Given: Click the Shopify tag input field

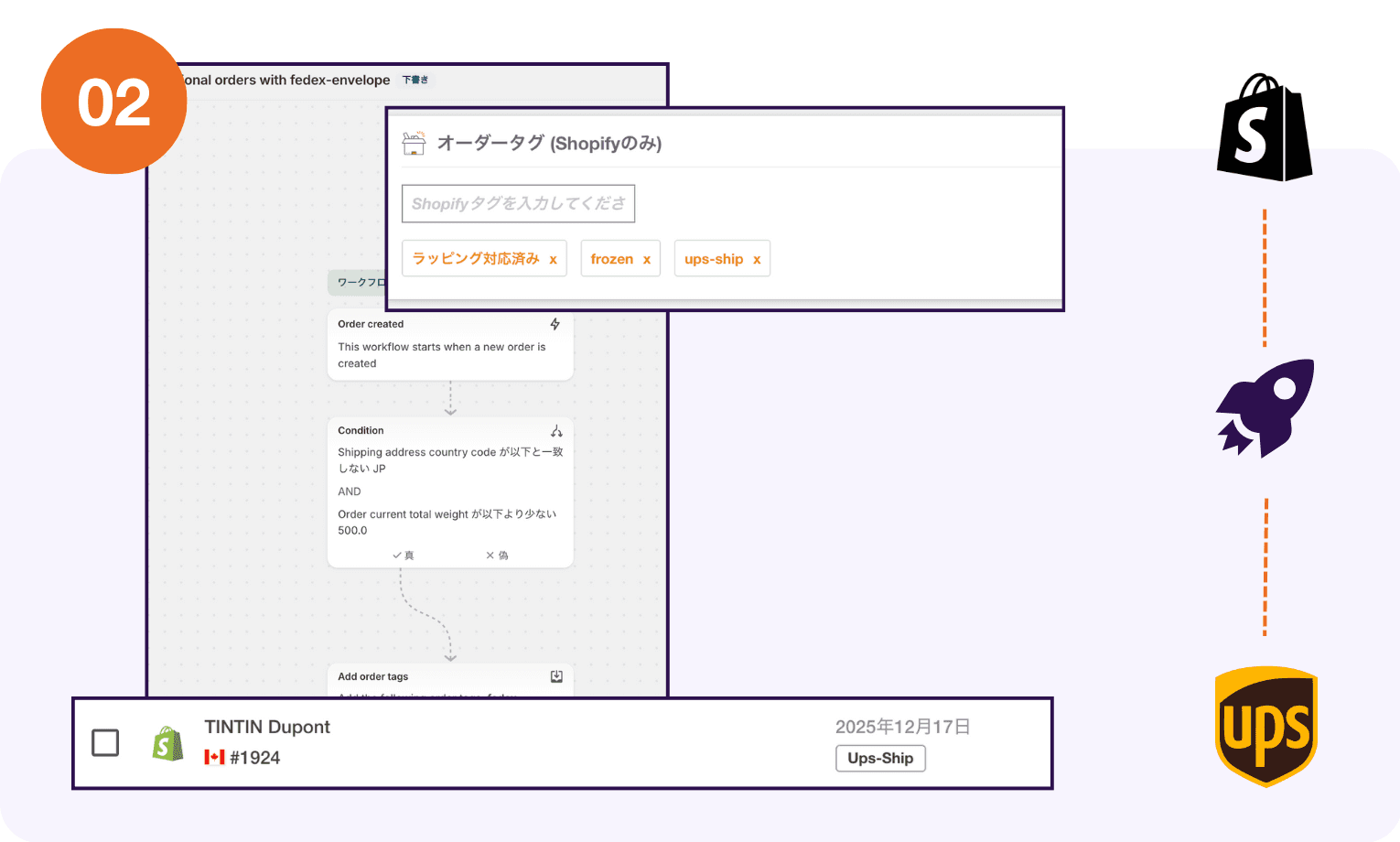Looking at the screenshot, I should pyautogui.click(x=518, y=203).
